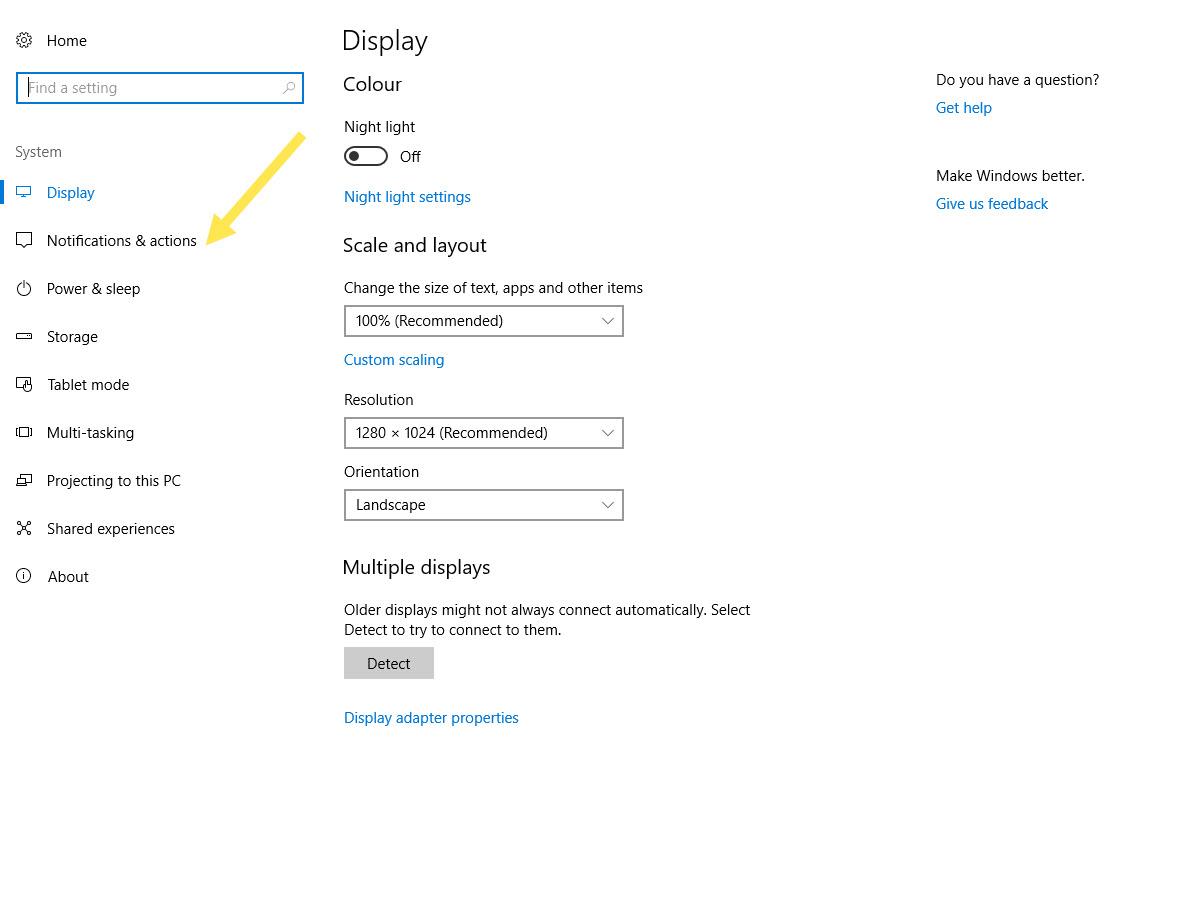The height and width of the screenshot is (900, 1200).
Task: Open the 100% (Recommended) scaling dropdown
Action: [x=484, y=321]
